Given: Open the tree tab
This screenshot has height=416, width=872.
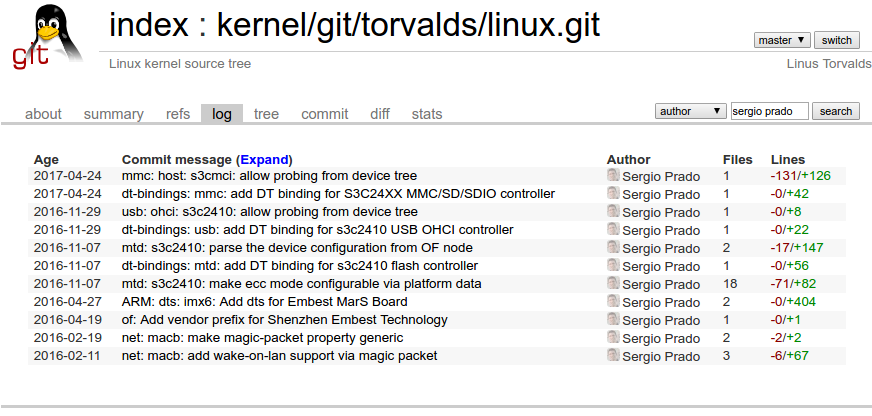Looking at the screenshot, I should click(266, 114).
